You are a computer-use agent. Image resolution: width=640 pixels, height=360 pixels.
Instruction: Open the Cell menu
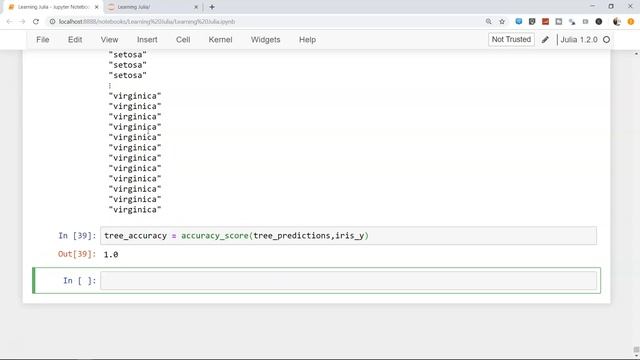tap(183, 40)
